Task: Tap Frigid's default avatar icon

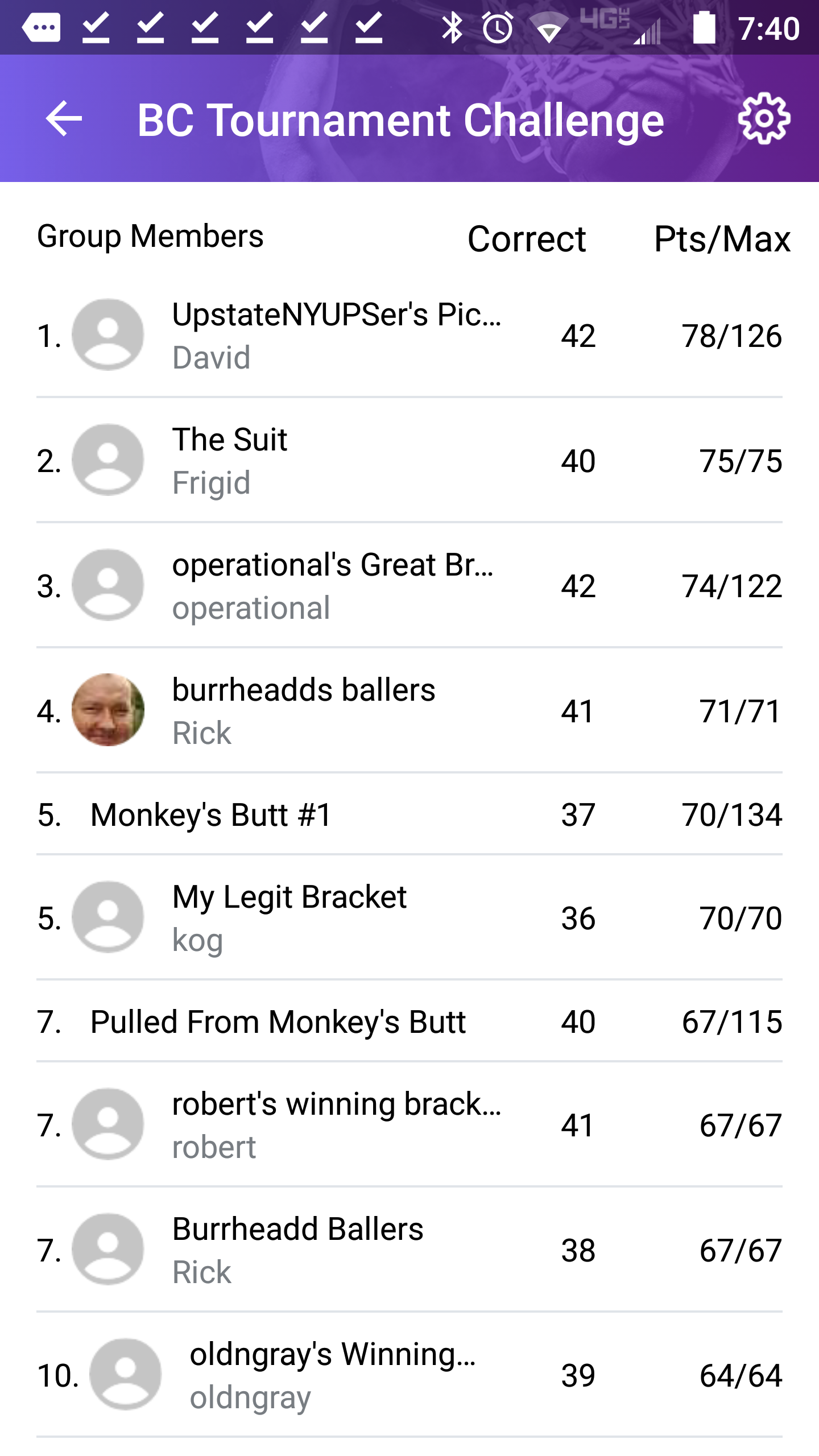Action: pyautogui.click(x=108, y=460)
